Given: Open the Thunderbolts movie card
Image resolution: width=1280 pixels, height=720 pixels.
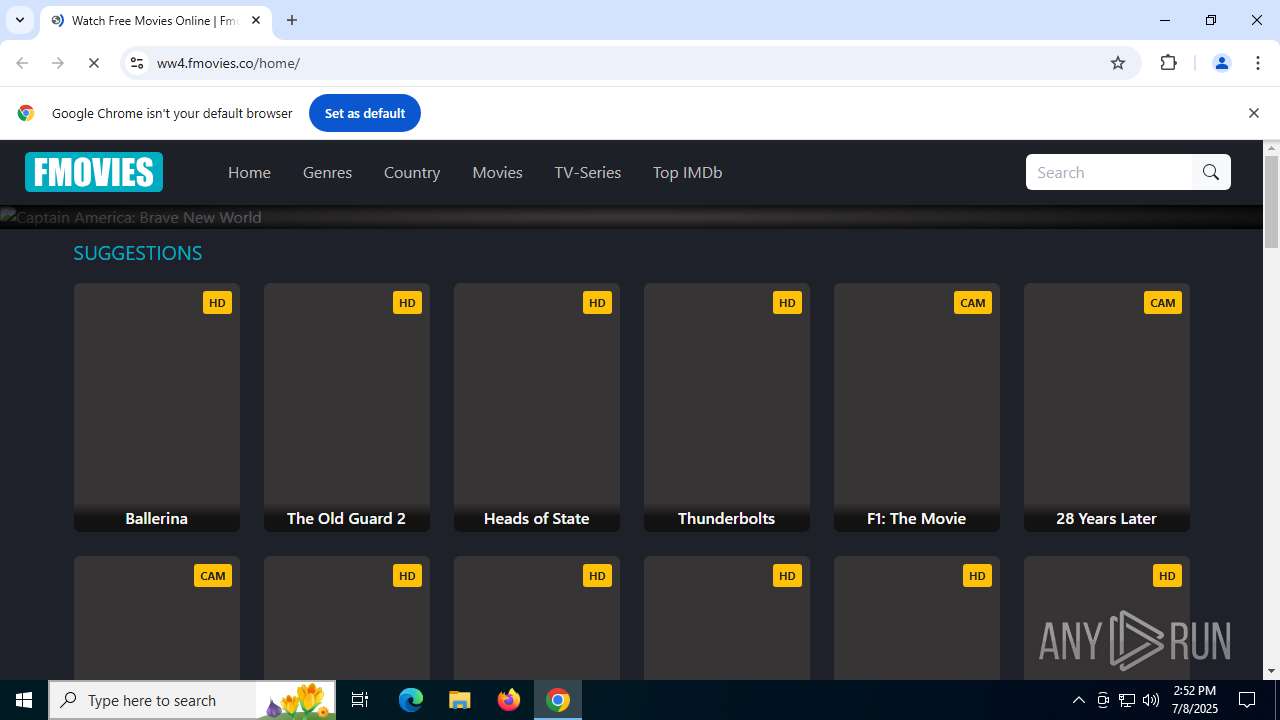Looking at the screenshot, I should point(727,407).
